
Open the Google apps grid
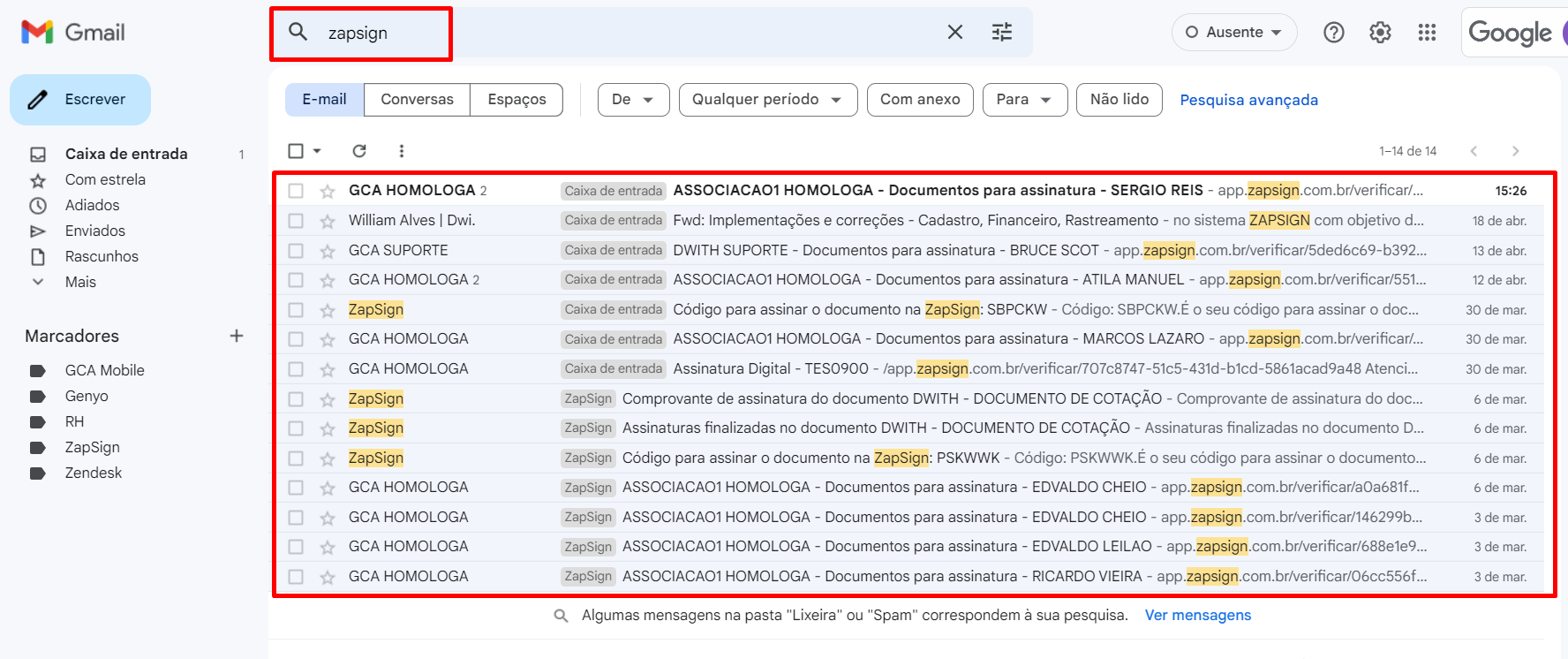pyautogui.click(x=1427, y=33)
